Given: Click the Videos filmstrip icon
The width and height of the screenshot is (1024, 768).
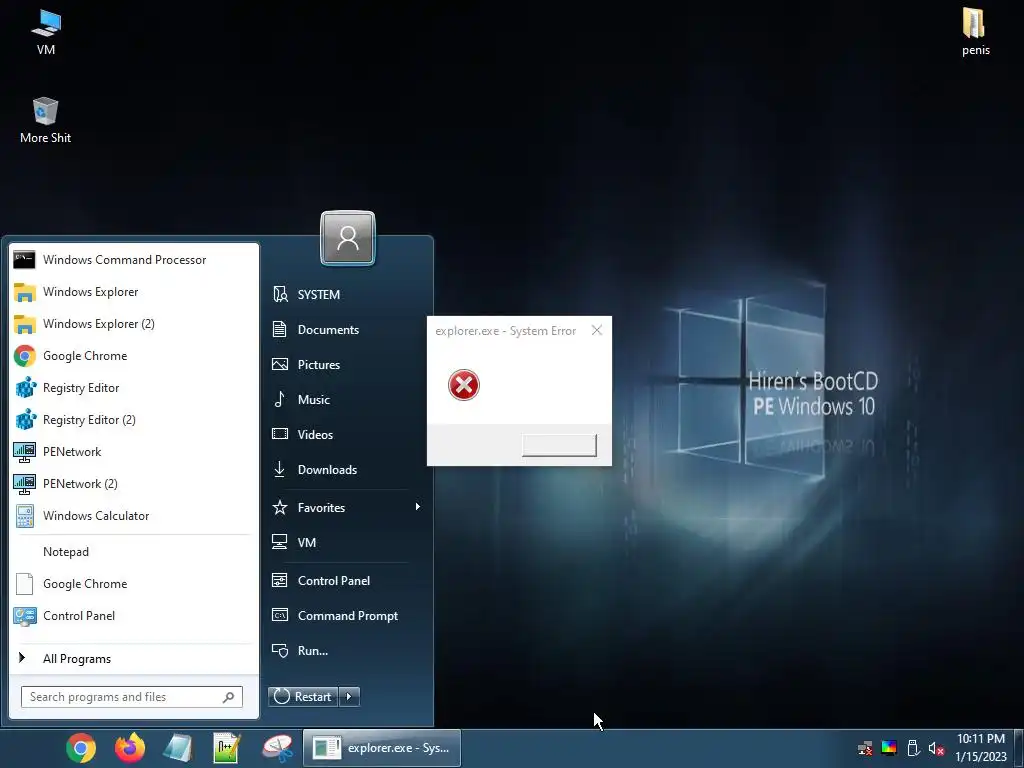Looking at the screenshot, I should 280,434.
